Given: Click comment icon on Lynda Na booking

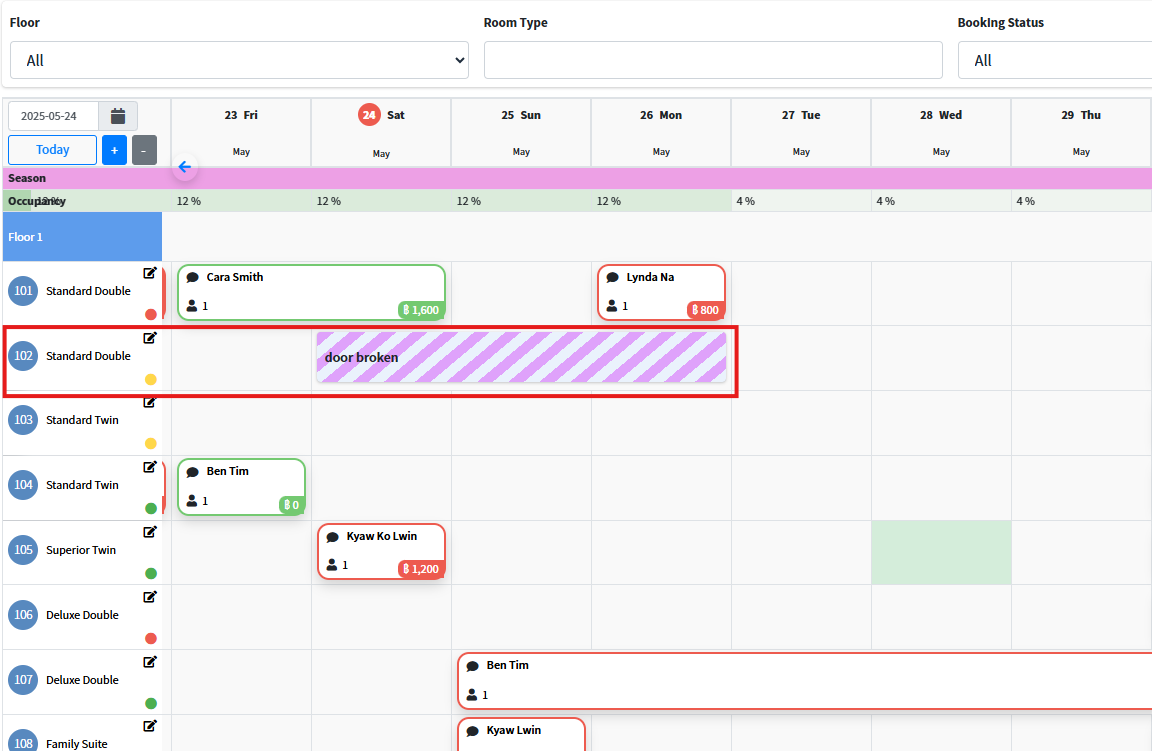Looking at the screenshot, I should [613, 278].
